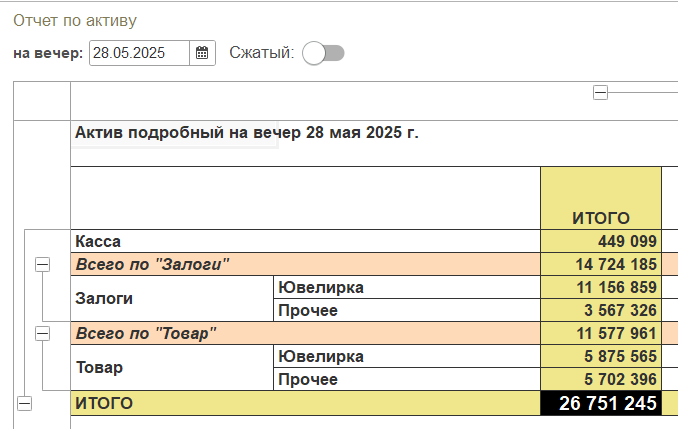Click the 'Всего по "Товар"' total 11 577 961
The width and height of the screenshot is (678, 429).
click(x=601, y=333)
